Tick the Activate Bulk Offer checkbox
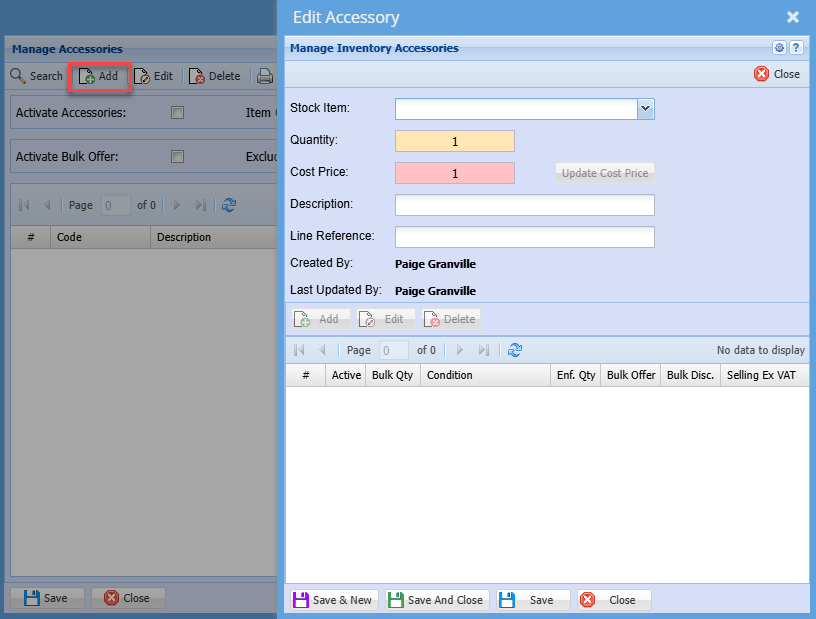This screenshot has height=619, width=816. 177,157
